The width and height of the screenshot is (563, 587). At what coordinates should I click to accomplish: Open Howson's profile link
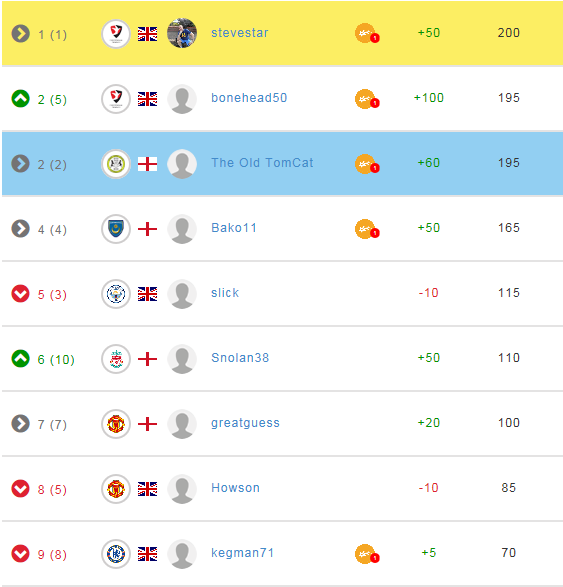coord(235,488)
